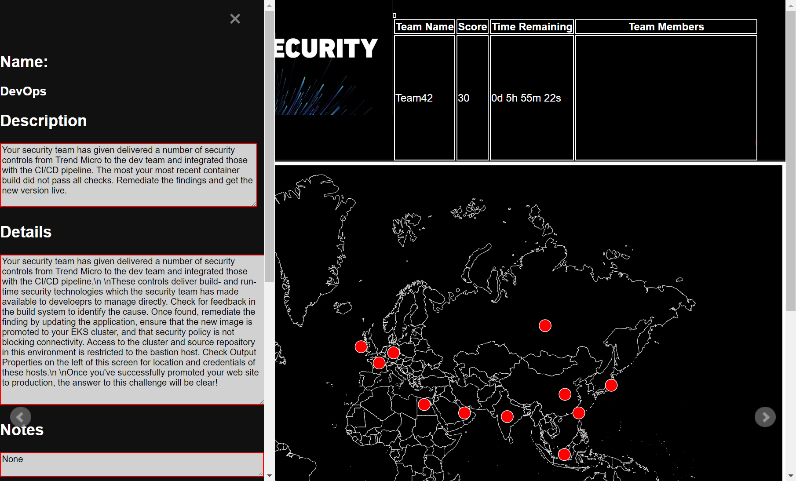Select the red marker over Egypt
The width and height of the screenshot is (796, 481).
[424, 405]
